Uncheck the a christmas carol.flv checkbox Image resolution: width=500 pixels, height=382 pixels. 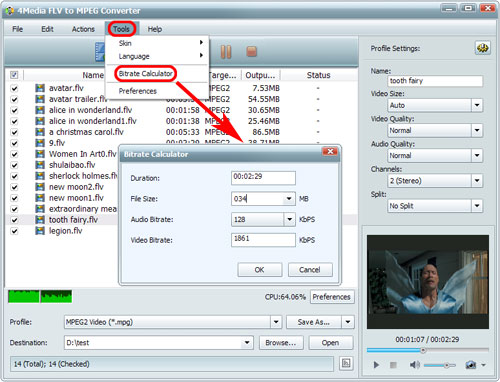tap(14, 132)
